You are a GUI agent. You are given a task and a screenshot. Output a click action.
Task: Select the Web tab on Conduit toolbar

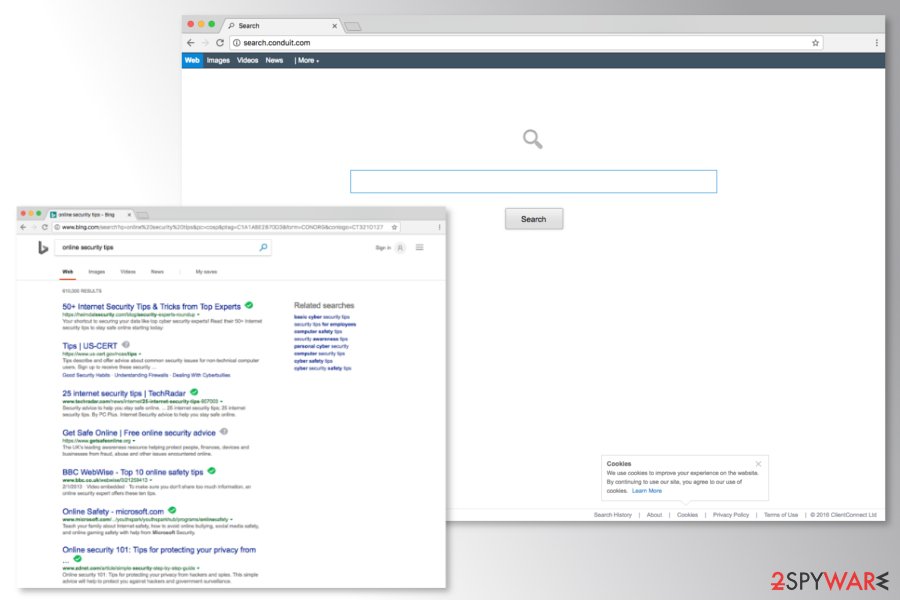[x=192, y=60]
